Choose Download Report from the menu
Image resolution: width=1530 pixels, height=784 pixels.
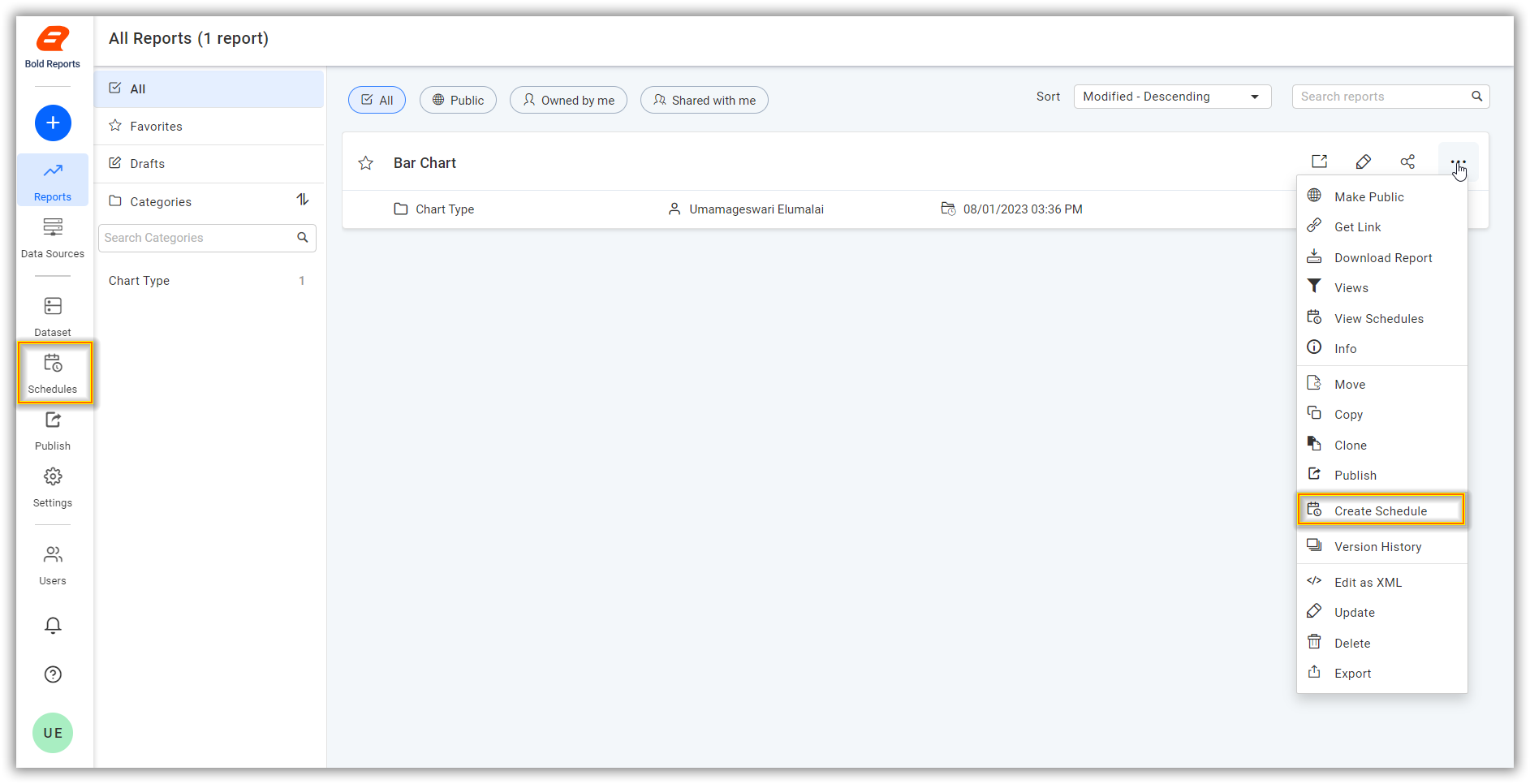[1382, 257]
